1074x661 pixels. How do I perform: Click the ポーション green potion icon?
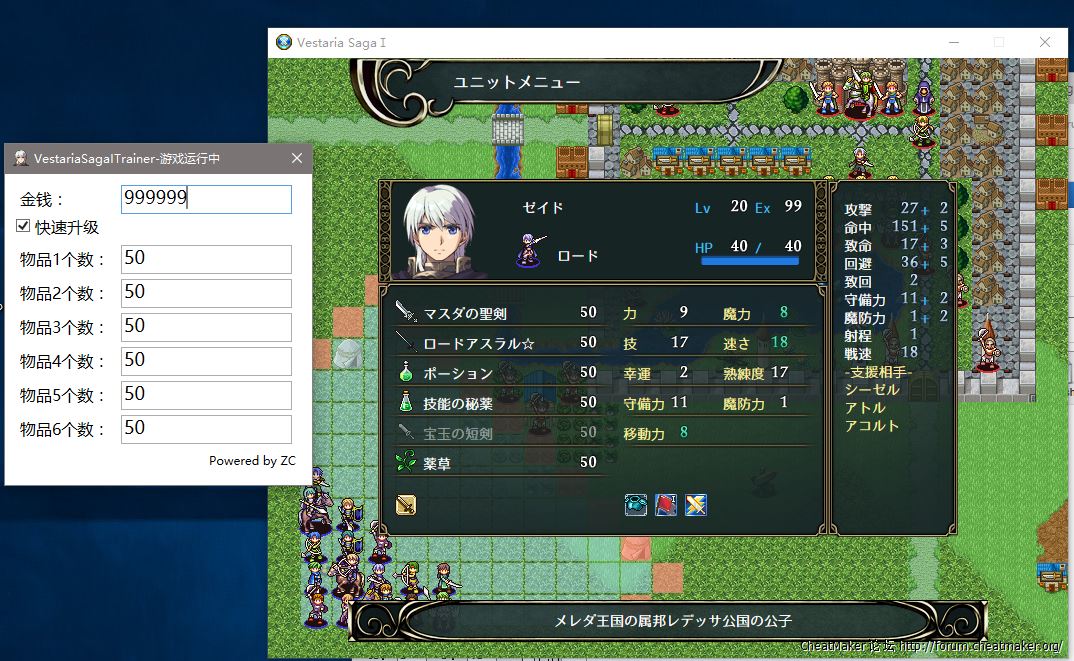tap(405, 372)
